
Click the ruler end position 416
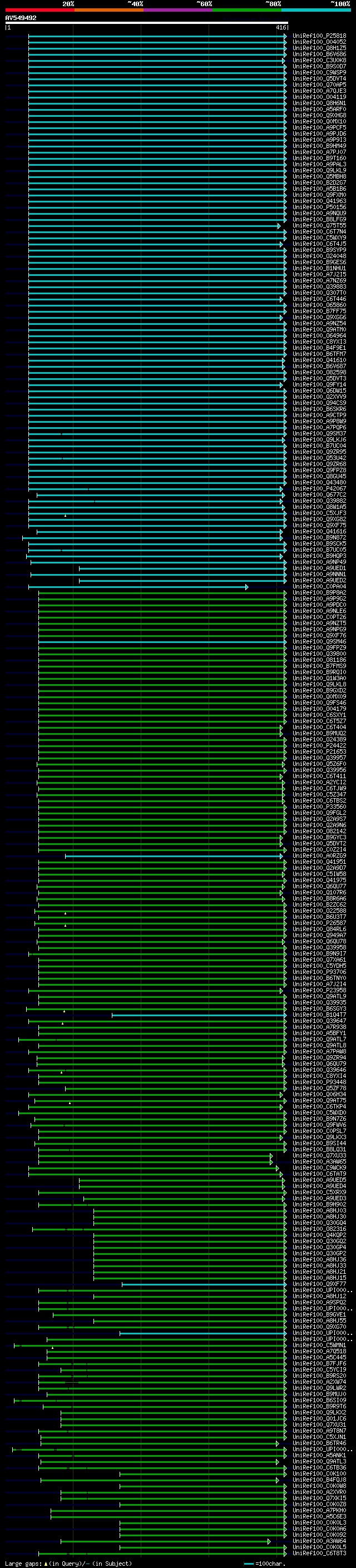[280, 27]
